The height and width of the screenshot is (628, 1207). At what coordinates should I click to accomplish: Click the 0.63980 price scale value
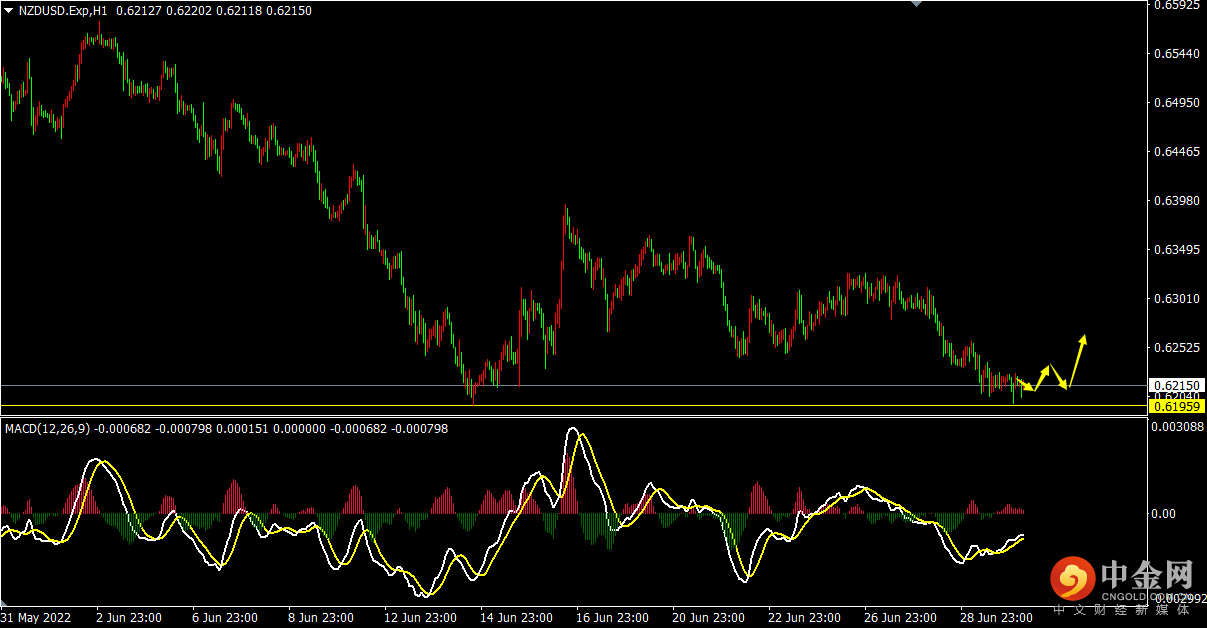(x=1176, y=201)
